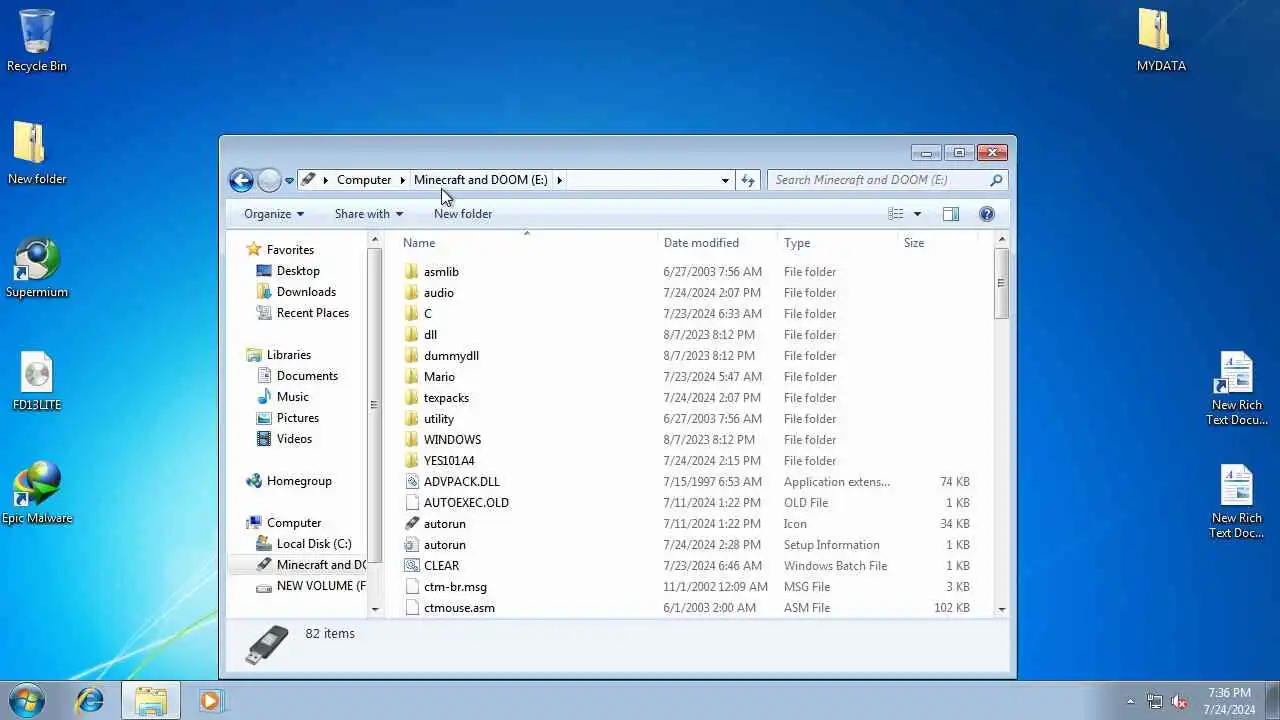Open Recent Places in navigation pane

pyautogui.click(x=313, y=313)
